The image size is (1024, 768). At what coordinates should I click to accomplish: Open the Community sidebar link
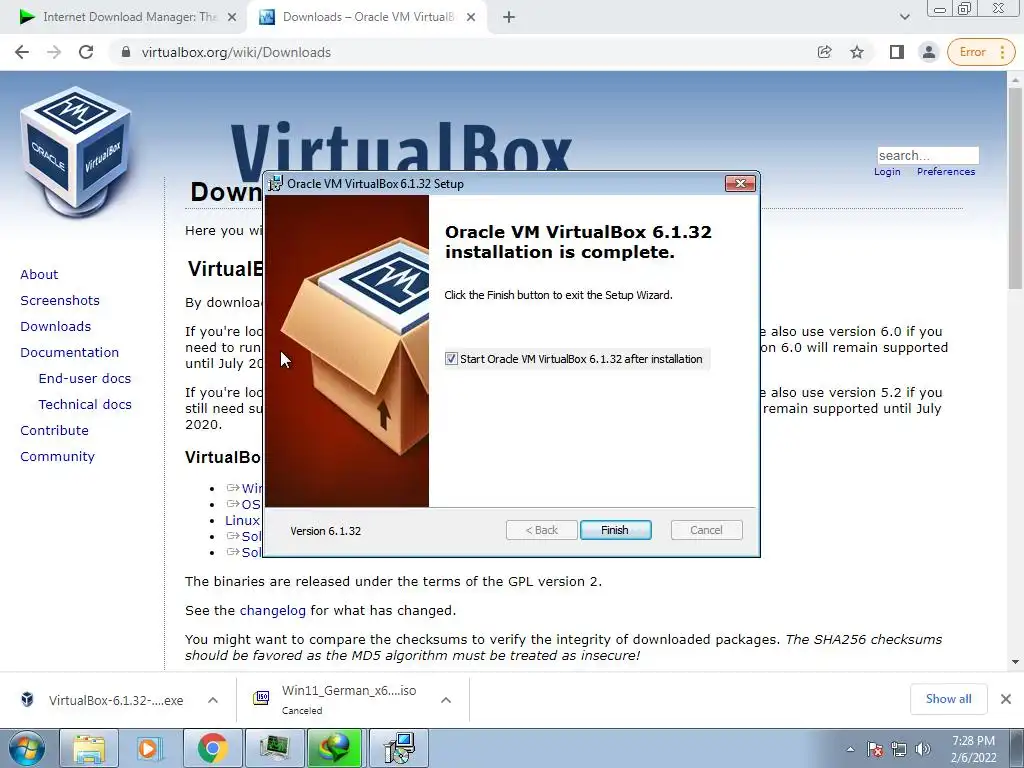point(57,457)
